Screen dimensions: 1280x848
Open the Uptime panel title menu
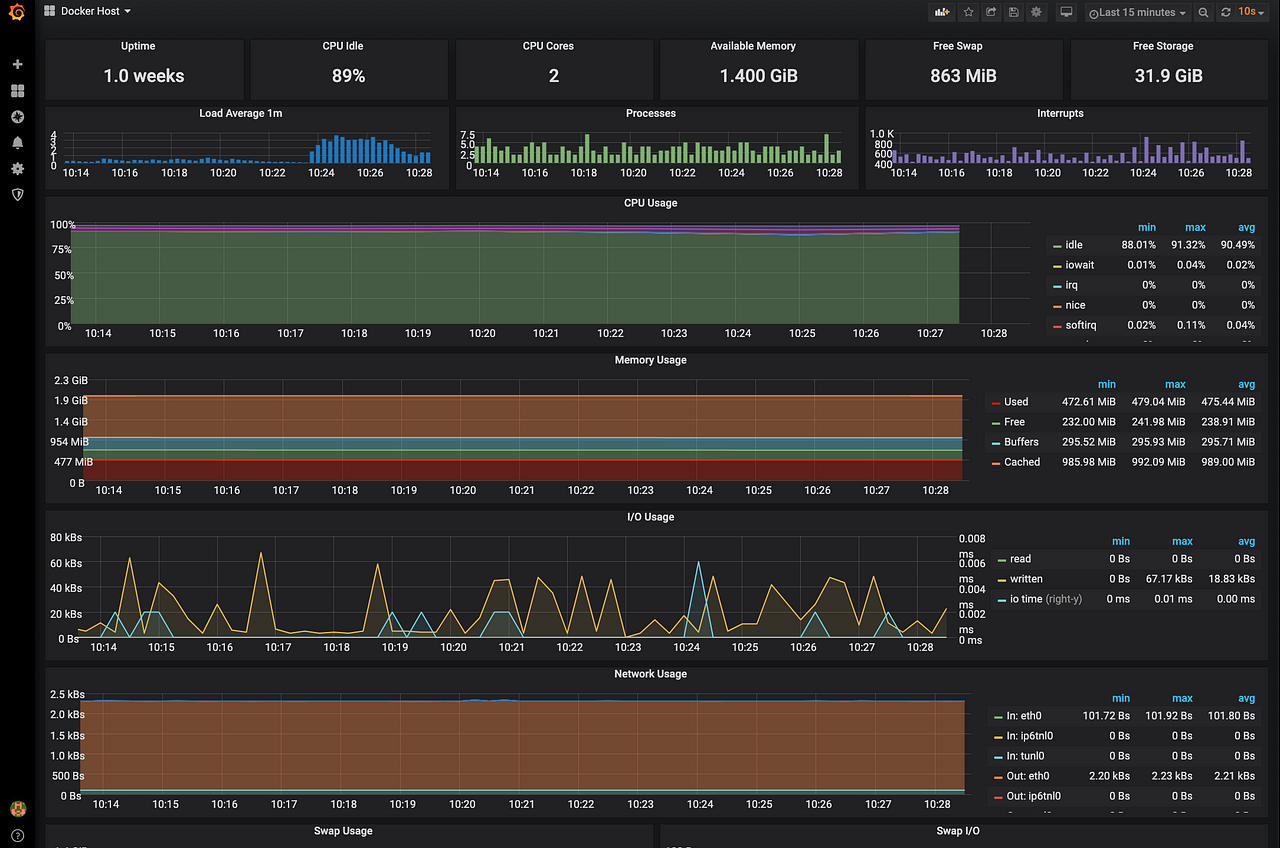pyautogui.click(x=138, y=46)
